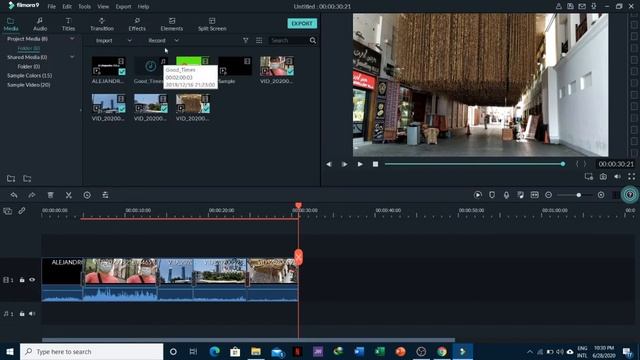This screenshot has height=360, width=640.
Task: Open the preview display settings icon
Action: (589, 176)
